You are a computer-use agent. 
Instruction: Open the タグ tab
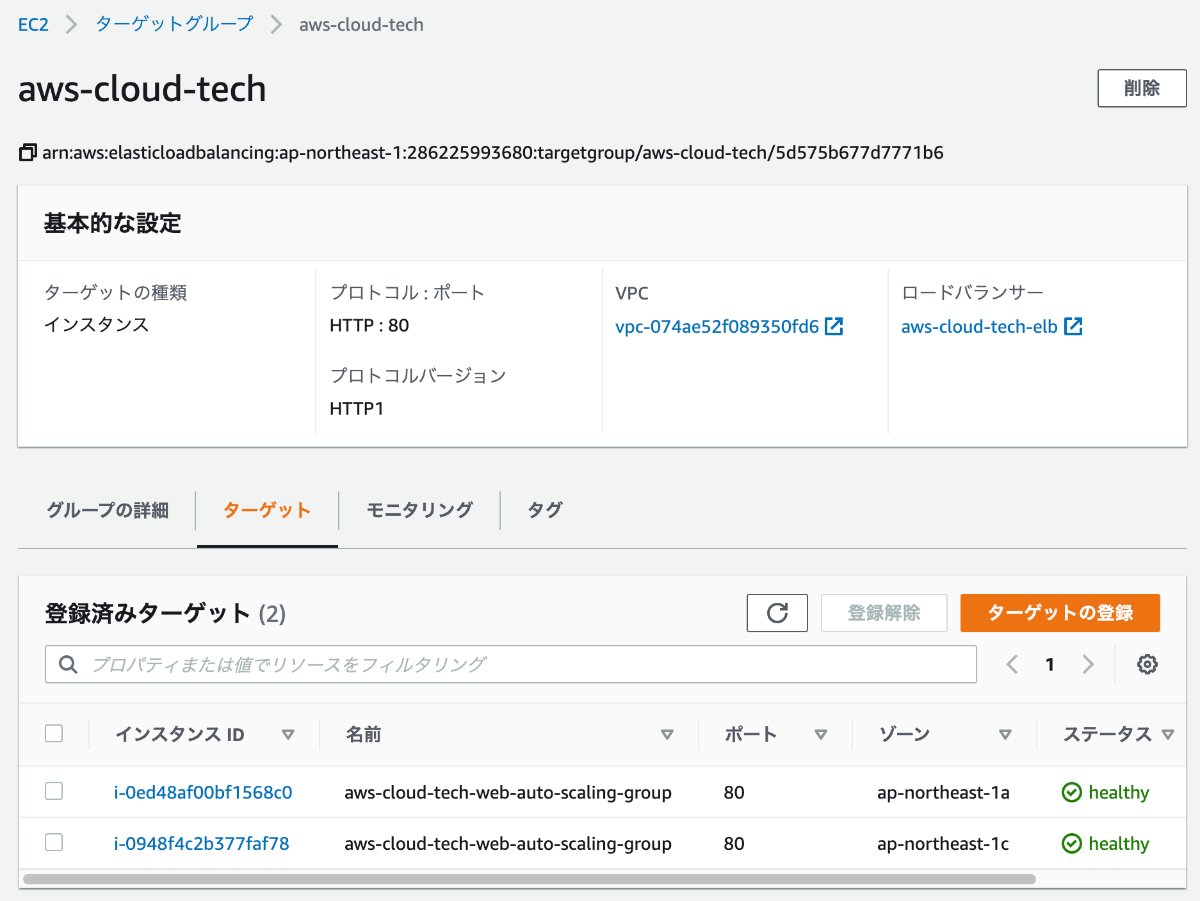(x=545, y=510)
